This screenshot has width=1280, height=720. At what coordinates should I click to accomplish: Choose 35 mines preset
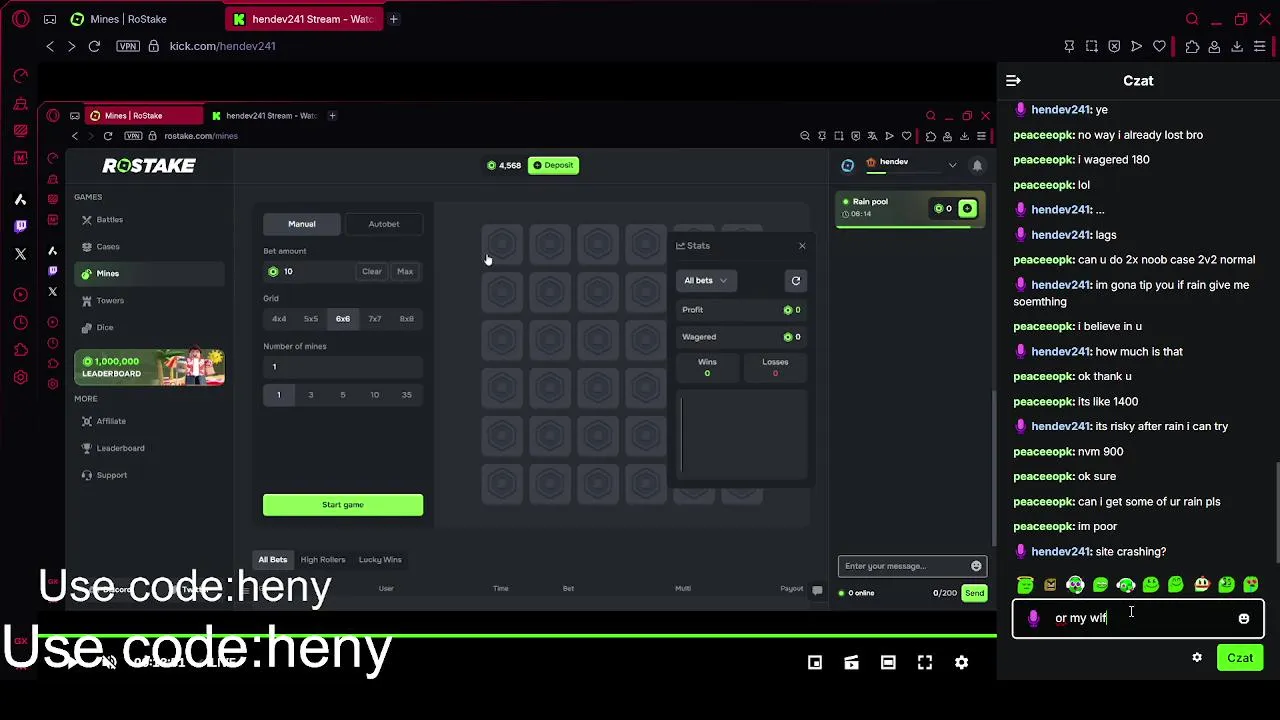407,395
